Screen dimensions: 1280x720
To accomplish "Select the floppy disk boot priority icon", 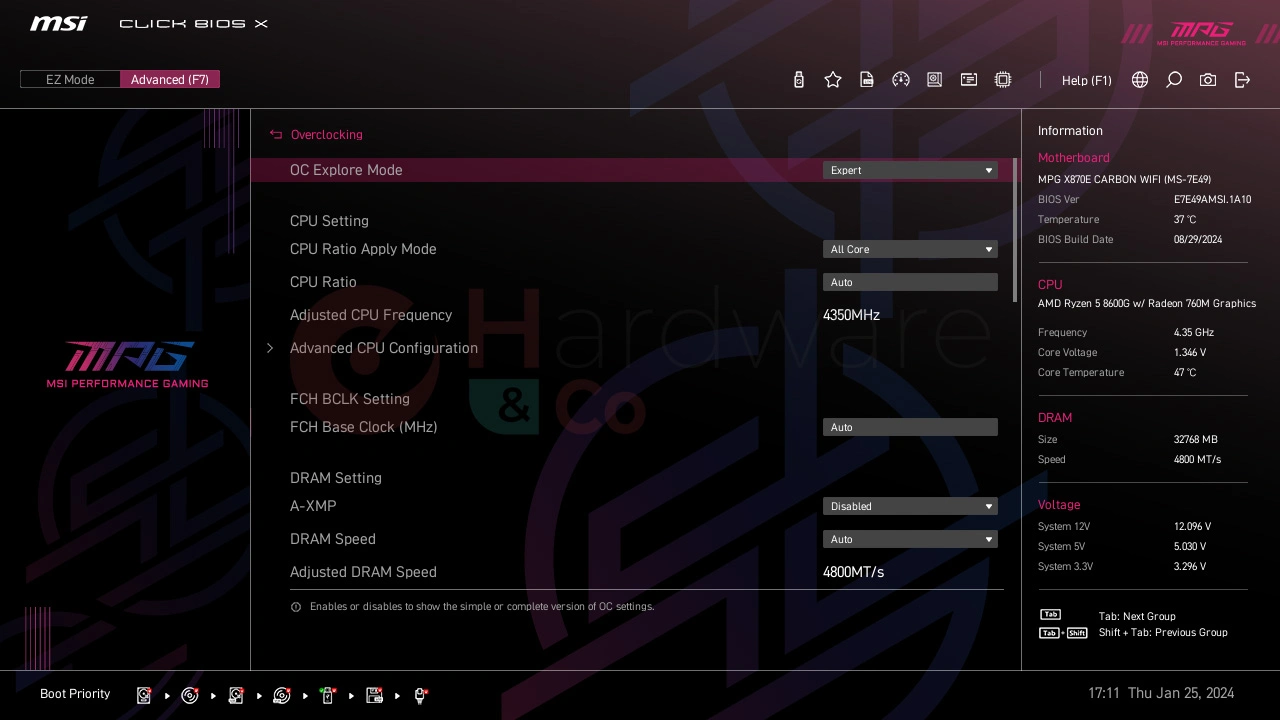I will (x=375, y=695).
